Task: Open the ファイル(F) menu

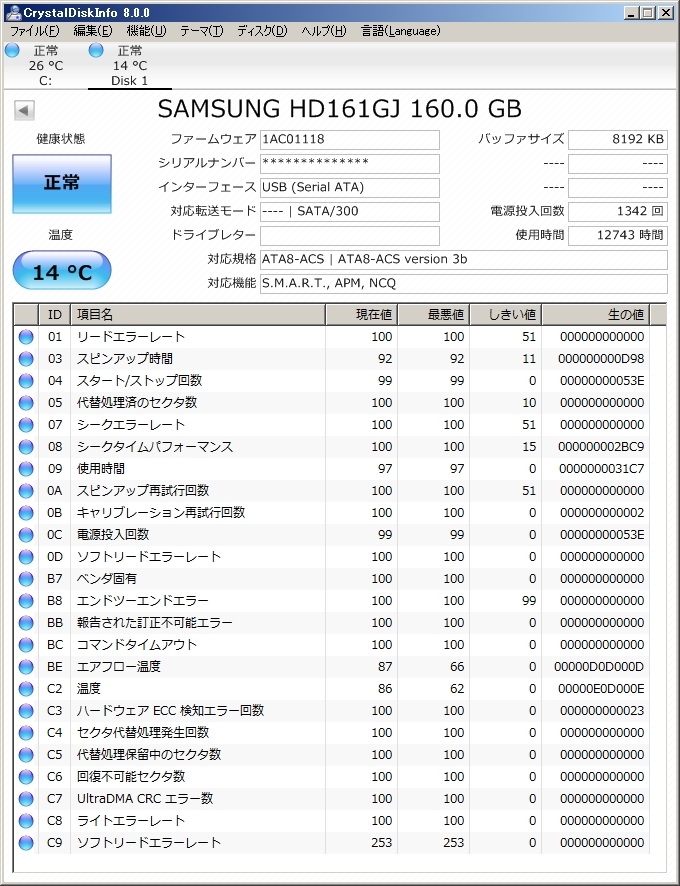Action: pos(34,31)
